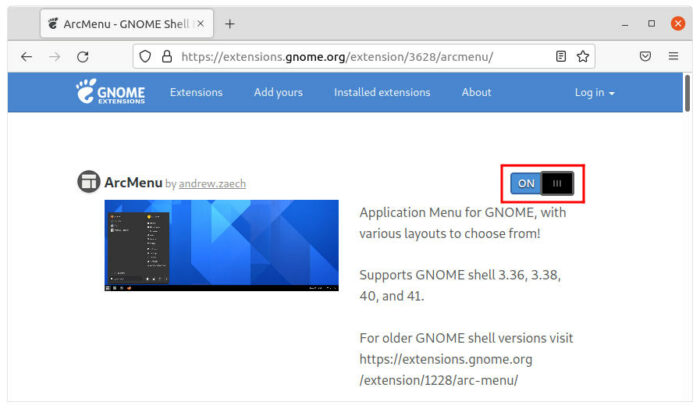Open andrew.zaech author link
700x409 pixels.
[x=212, y=184]
